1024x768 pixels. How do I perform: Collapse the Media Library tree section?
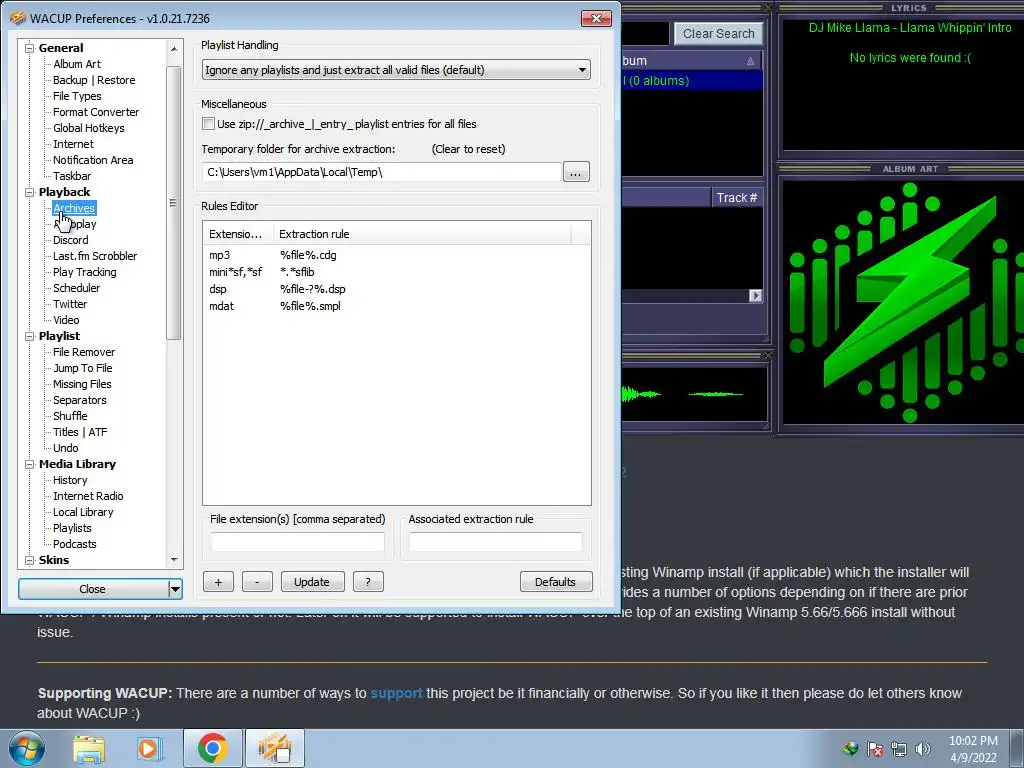tap(29, 464)
